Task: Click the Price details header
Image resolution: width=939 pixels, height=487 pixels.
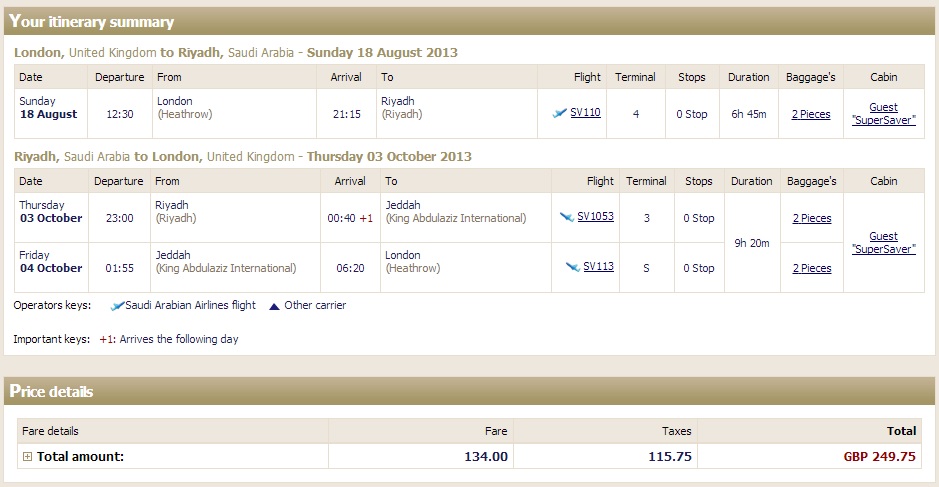Action: pyautogui.click(x=51, y=391)
